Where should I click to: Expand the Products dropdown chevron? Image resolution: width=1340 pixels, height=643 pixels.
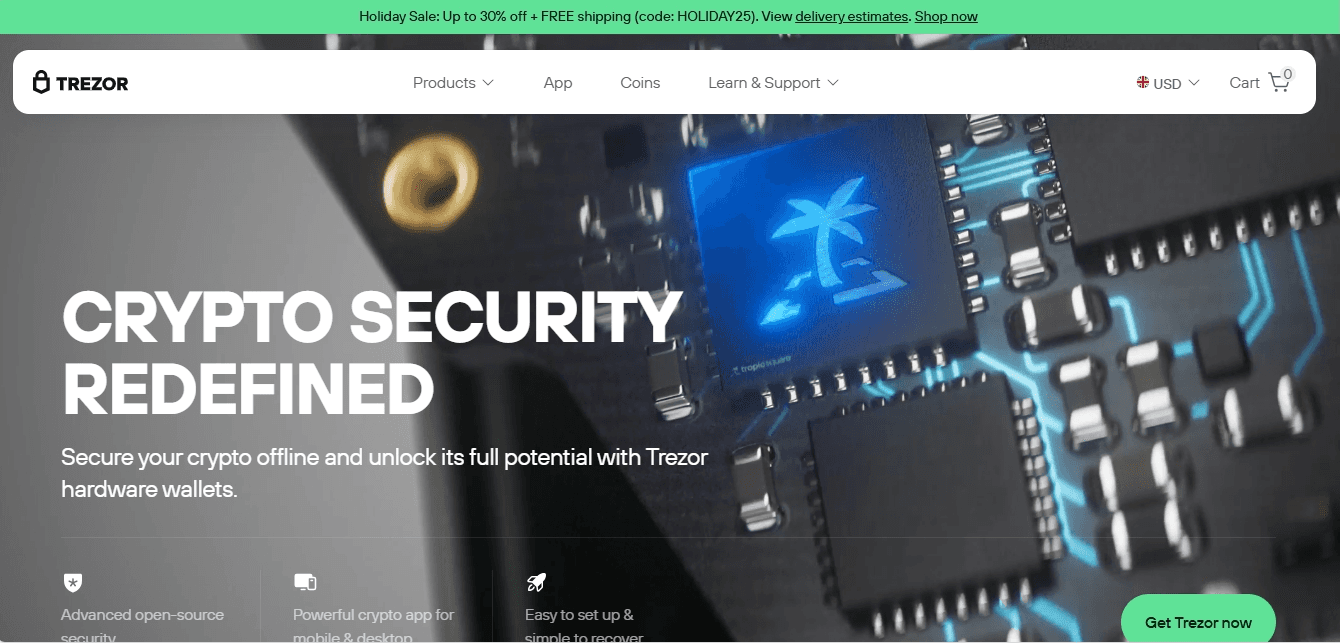coord(488,83)
